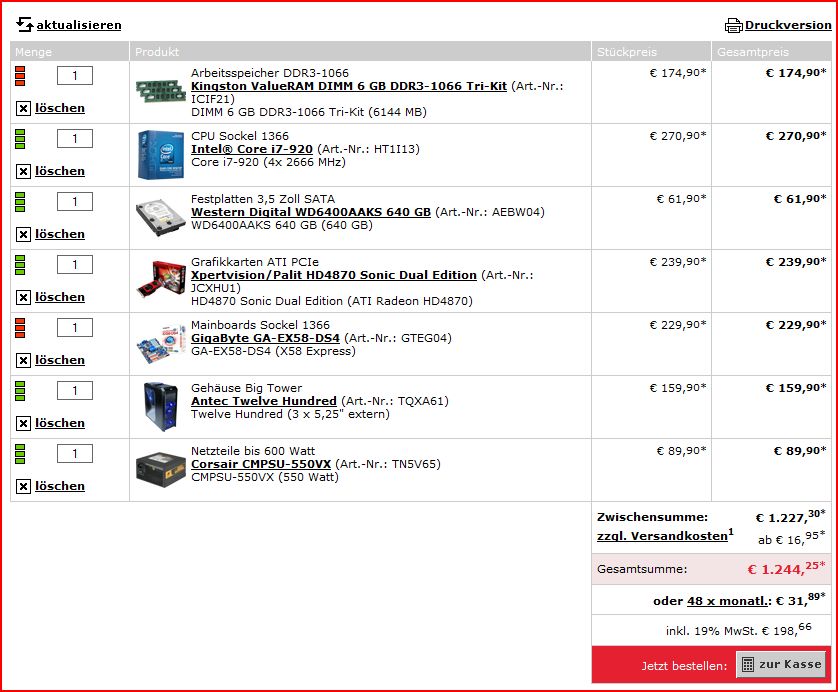The height and width of the screenshot is (692, 838).
Task: Click green availability indicator for Corsair PSU
Action: tap(20, 454)
